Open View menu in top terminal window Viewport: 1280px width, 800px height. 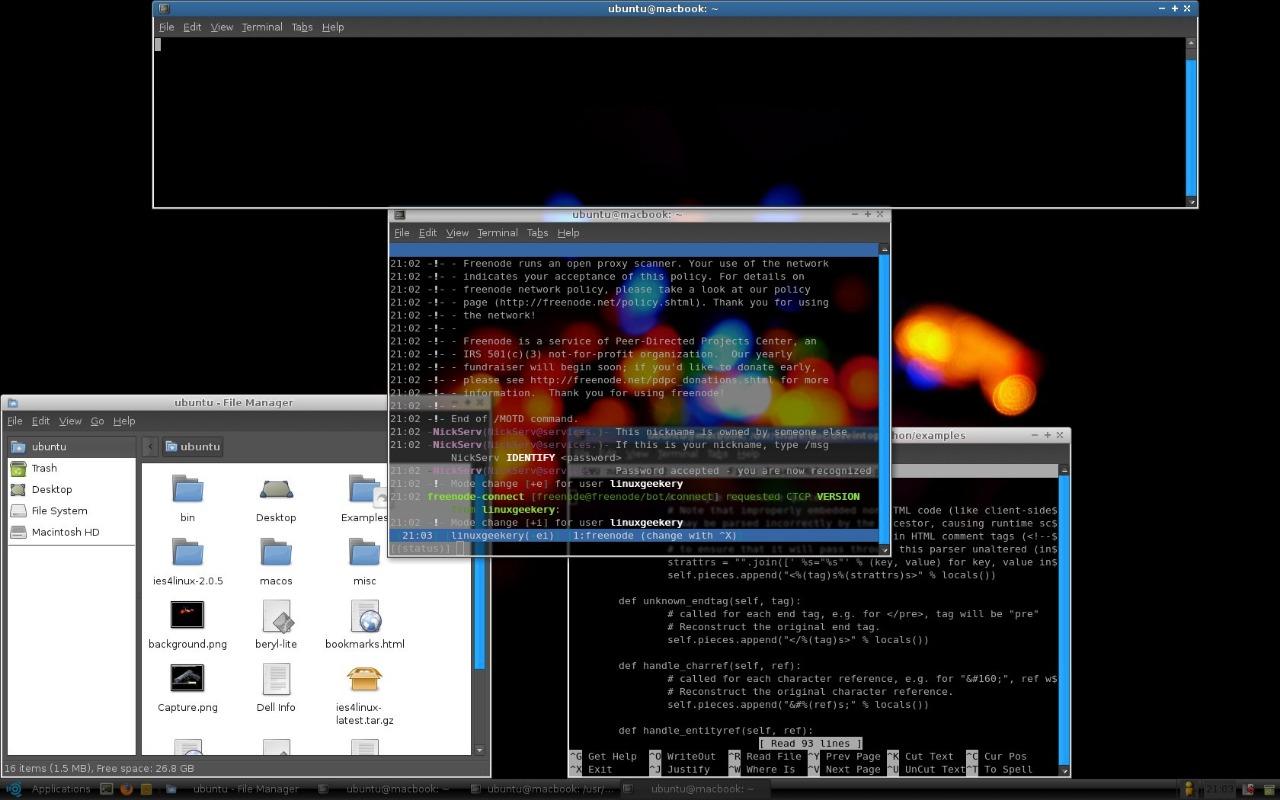(x=222, y=27)
